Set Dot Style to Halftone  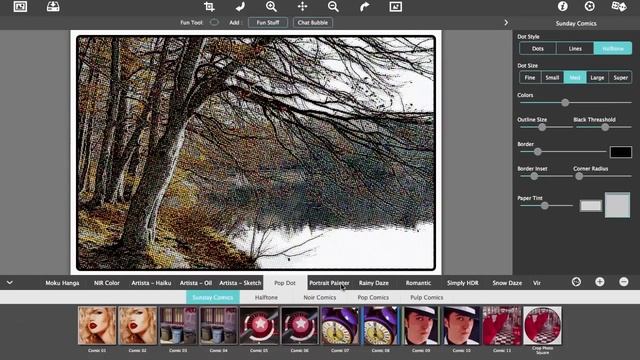click(613, 49)
